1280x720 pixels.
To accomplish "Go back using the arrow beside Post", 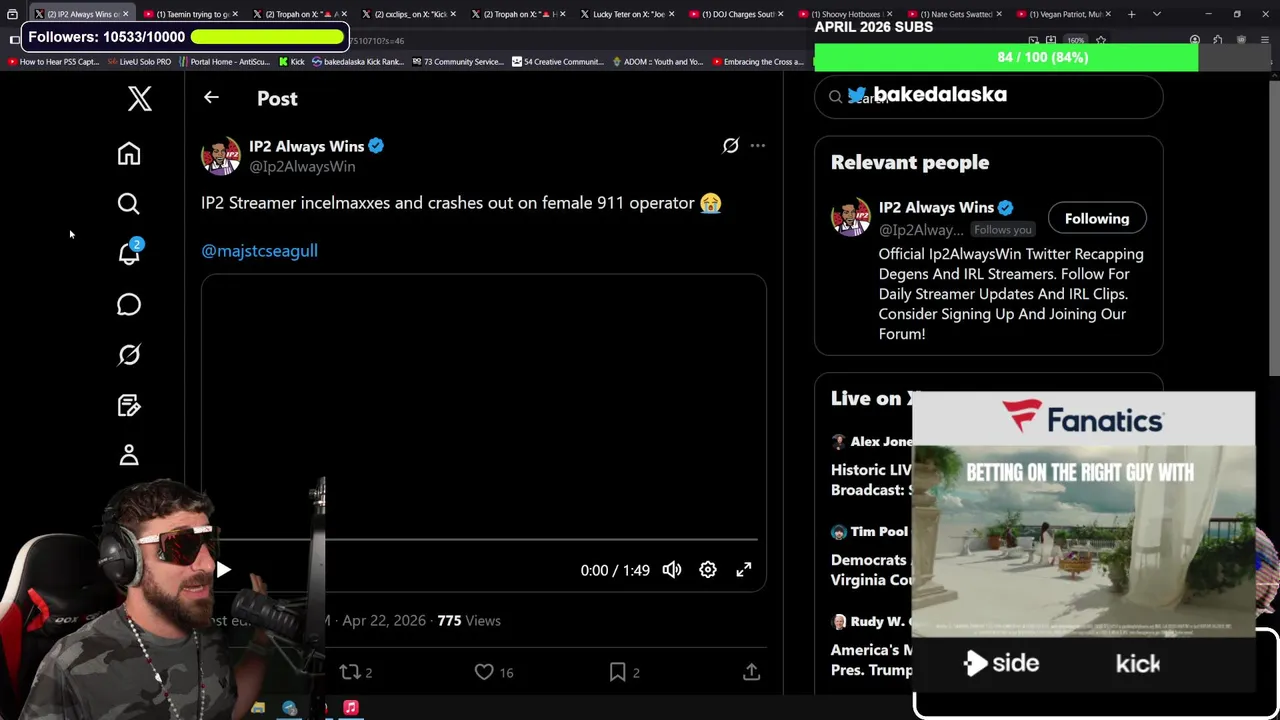I will [x=211, y=98].
